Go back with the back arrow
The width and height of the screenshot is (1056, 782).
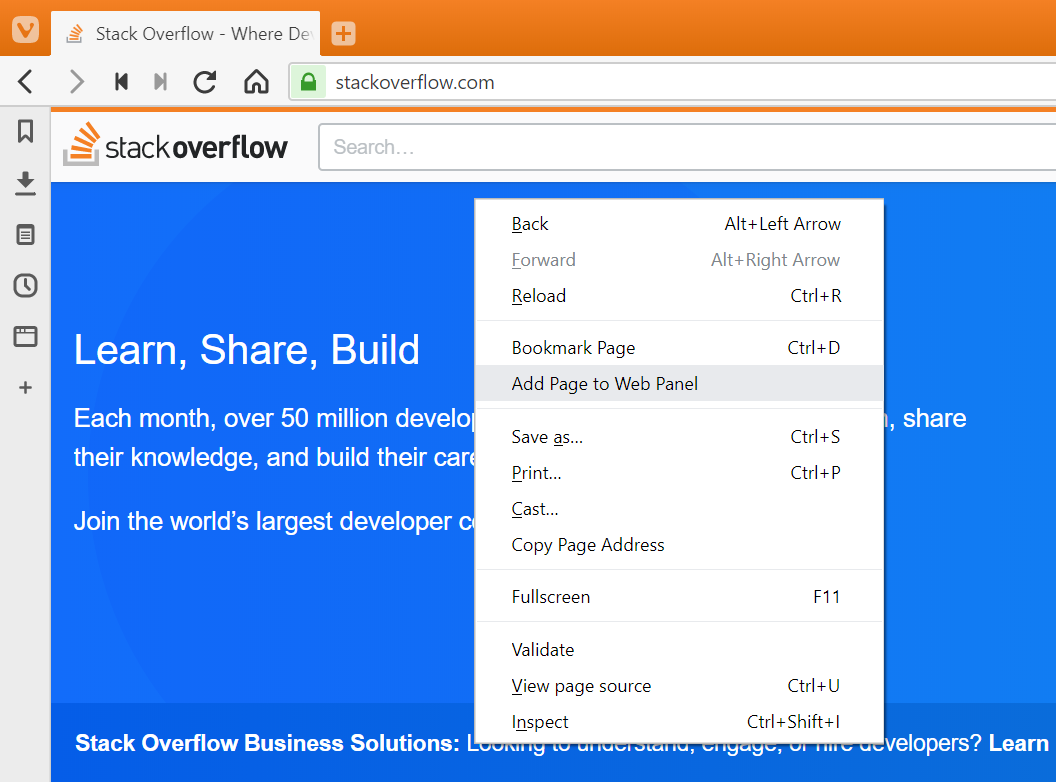click(26, 82)
